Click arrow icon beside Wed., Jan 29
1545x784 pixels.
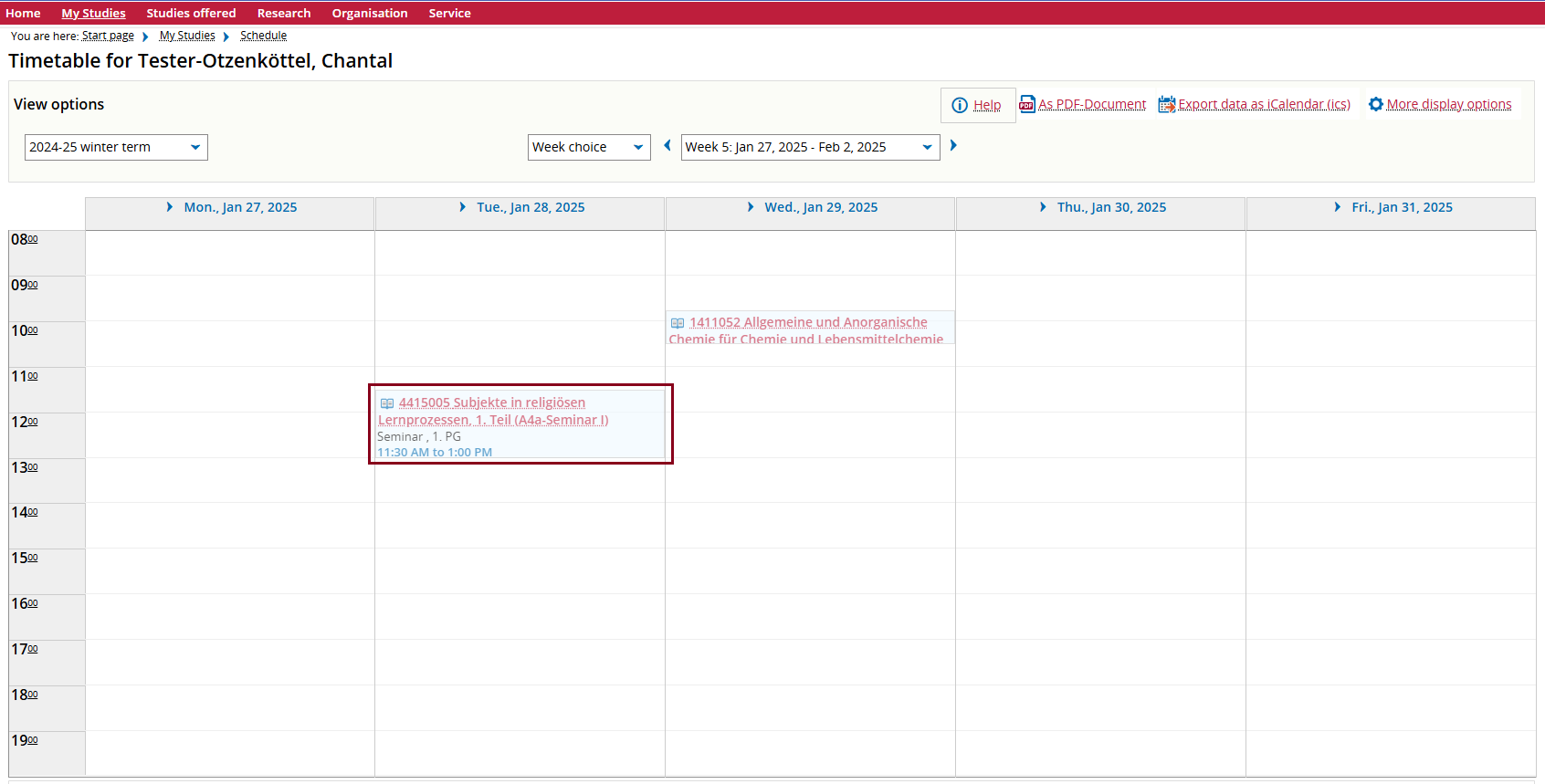751,207
